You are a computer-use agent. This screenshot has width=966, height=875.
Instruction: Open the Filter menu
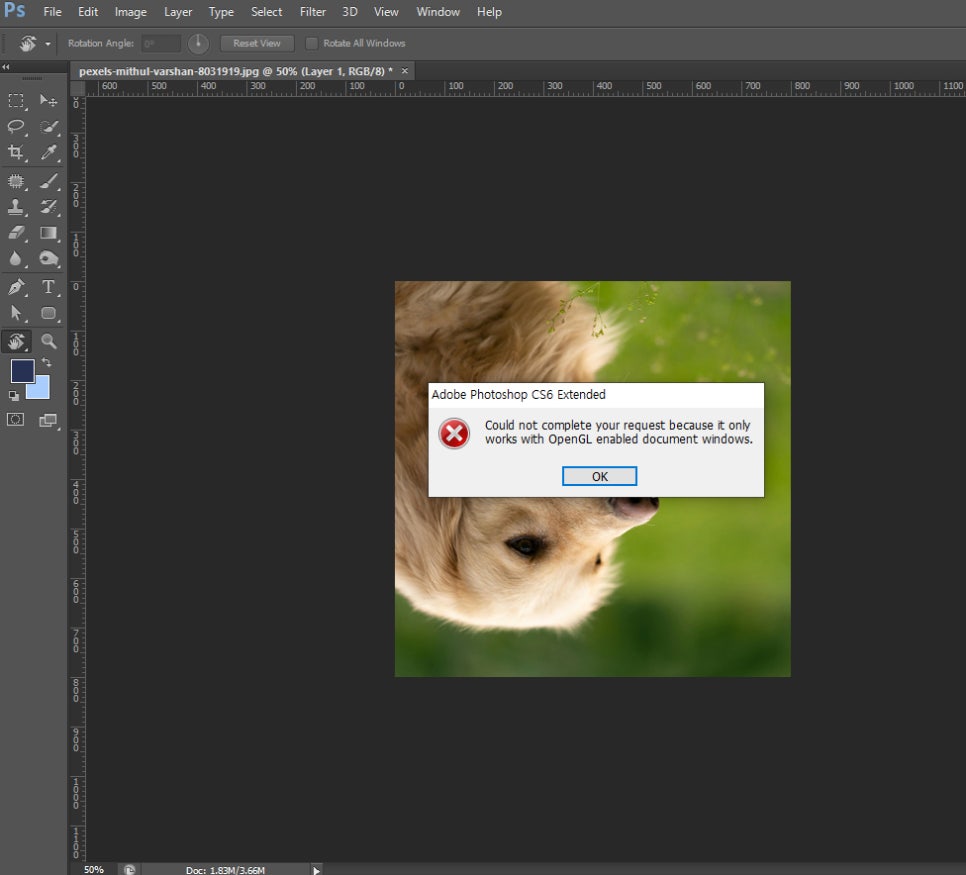click(312, 12)
